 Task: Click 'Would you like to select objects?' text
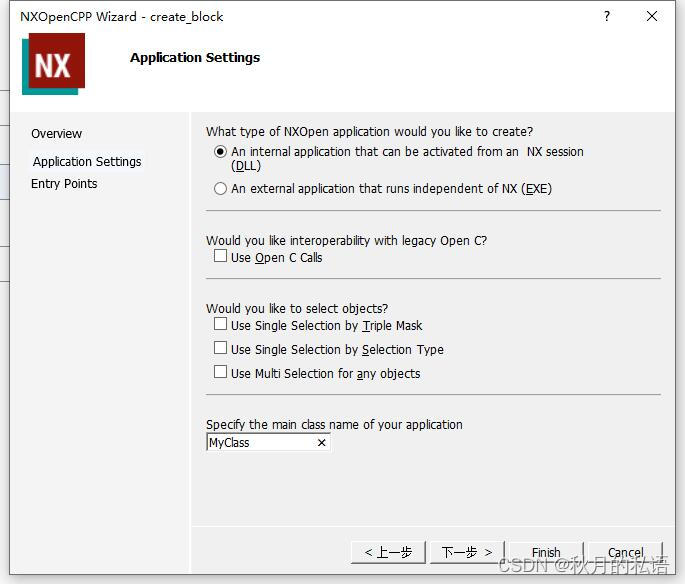pos(297,308)
